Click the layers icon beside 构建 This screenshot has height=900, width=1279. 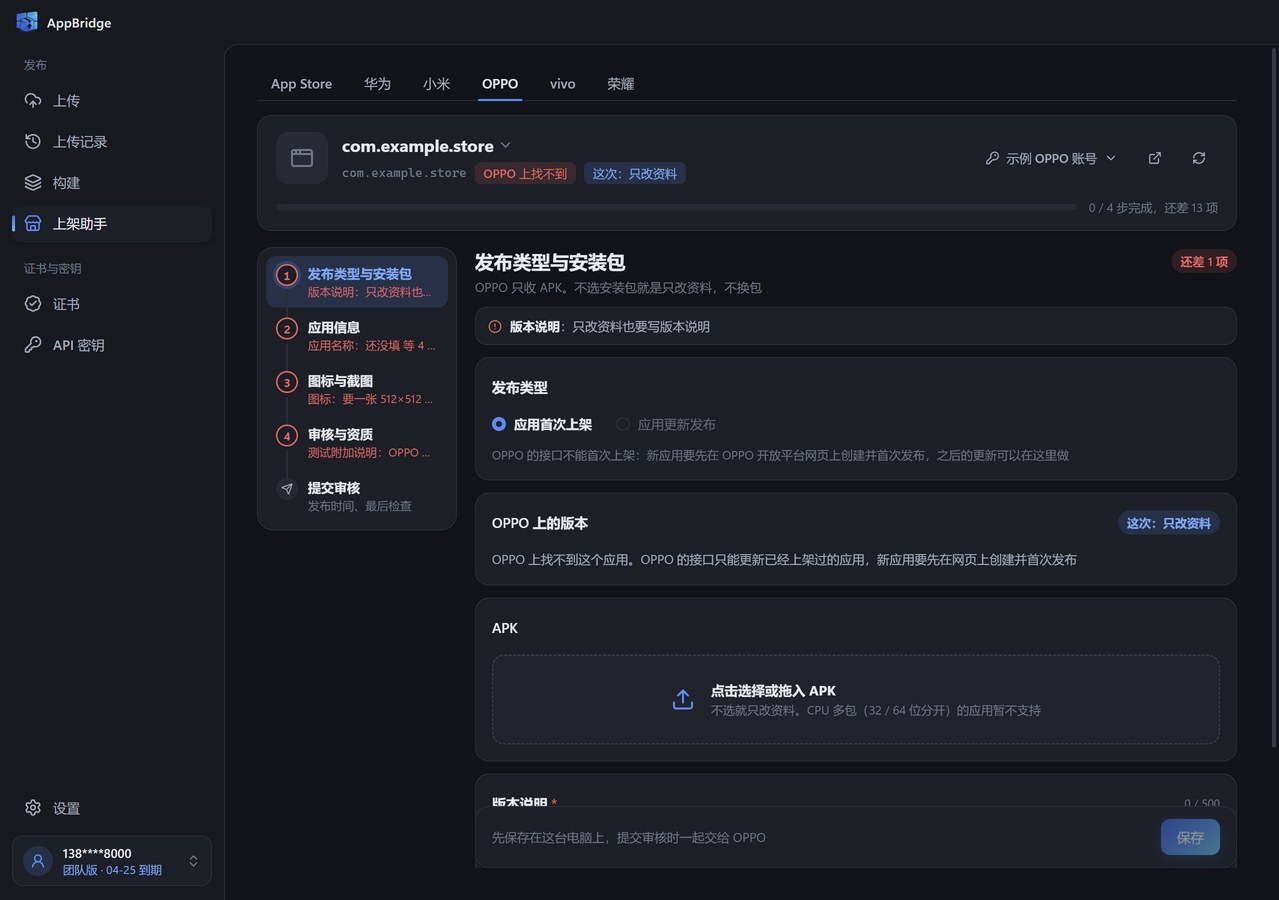click(33, 183)
